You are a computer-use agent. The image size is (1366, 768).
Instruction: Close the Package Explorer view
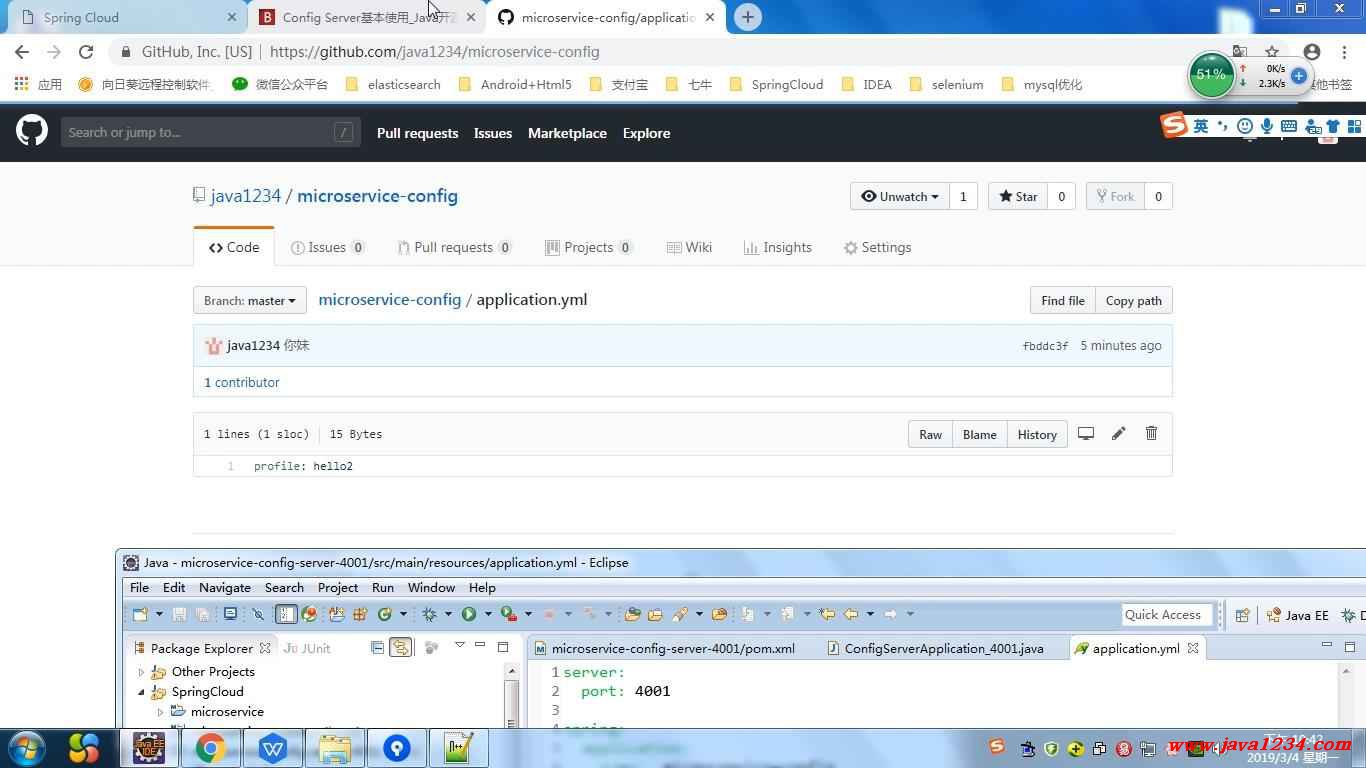click(265, 648)
